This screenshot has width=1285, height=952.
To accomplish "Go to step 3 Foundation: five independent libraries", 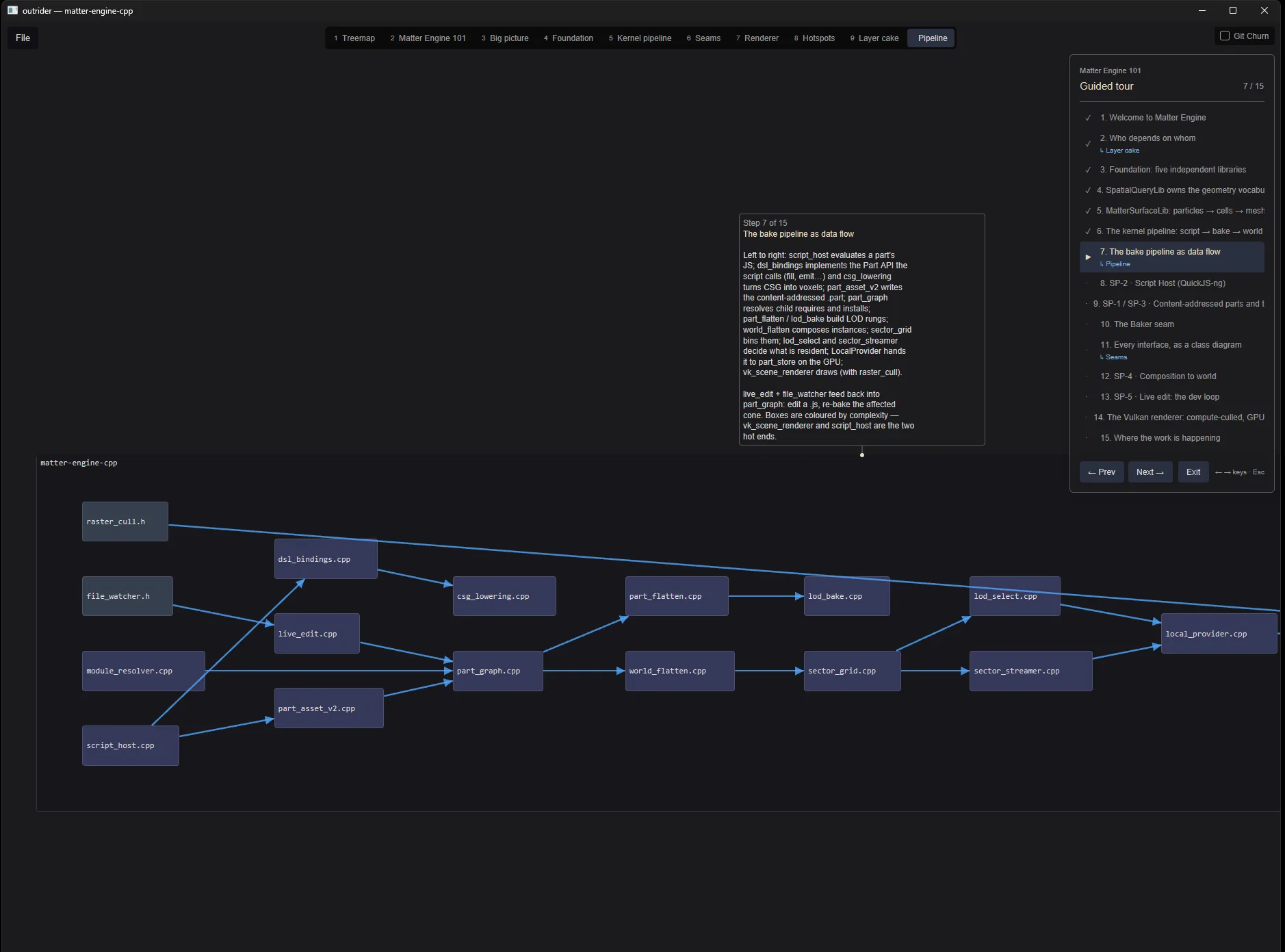I will (x=1172, y=170).
